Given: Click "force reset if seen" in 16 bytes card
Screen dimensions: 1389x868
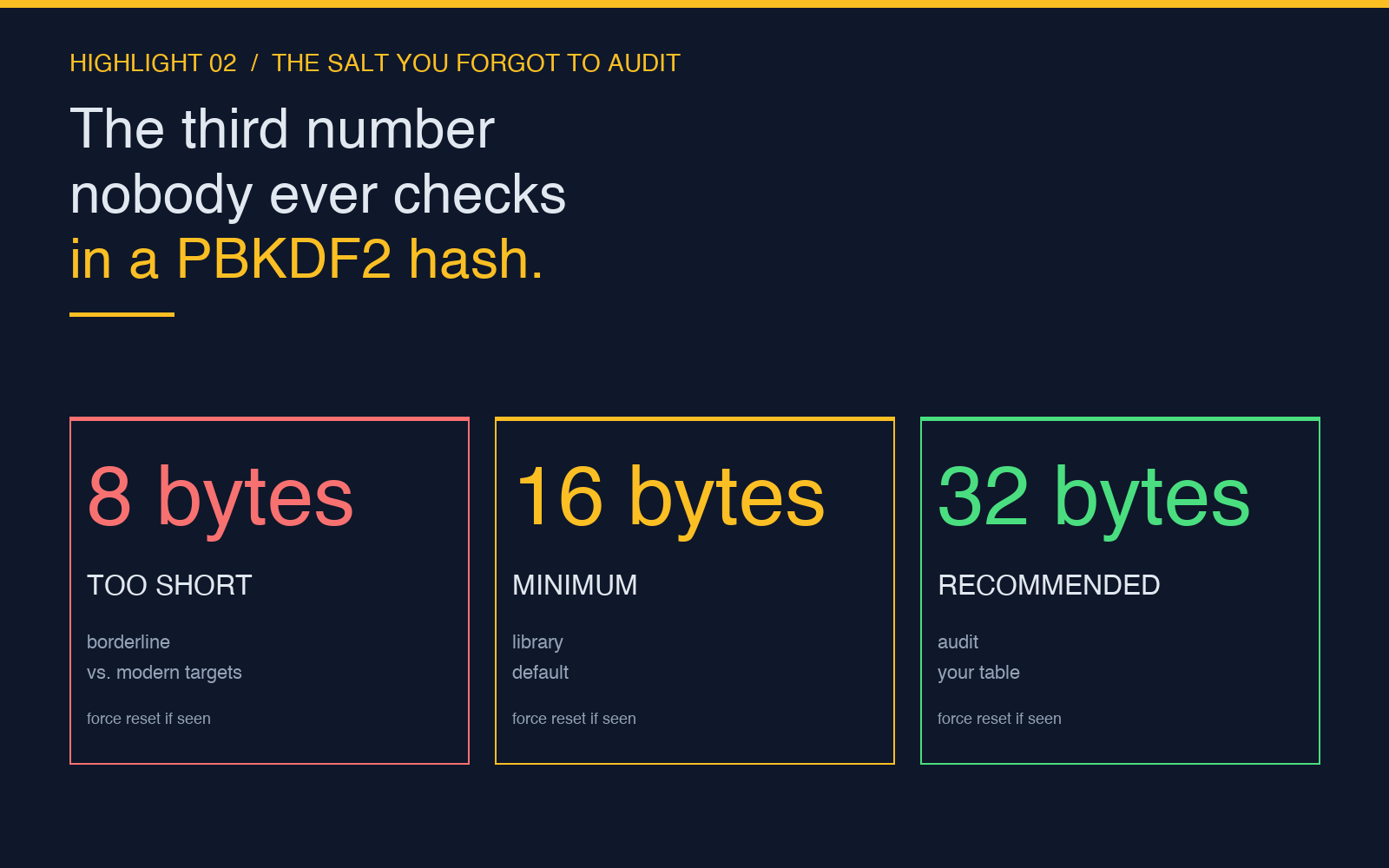Looking at the screenshot, I should click(574, 719).
